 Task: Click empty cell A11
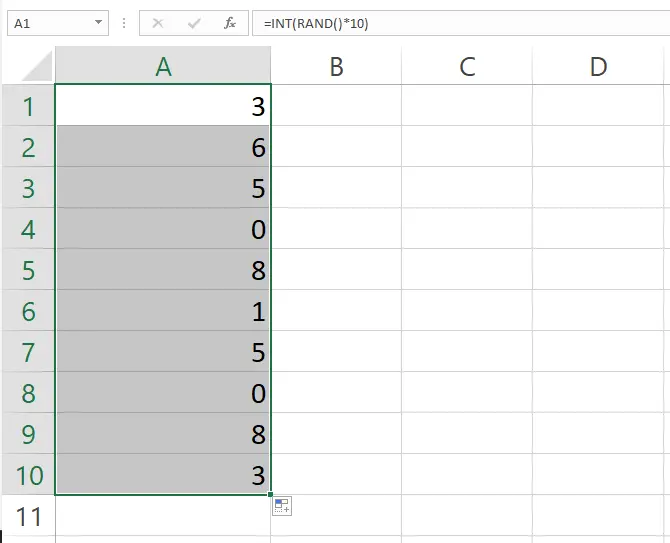click(x=163, y=516)
